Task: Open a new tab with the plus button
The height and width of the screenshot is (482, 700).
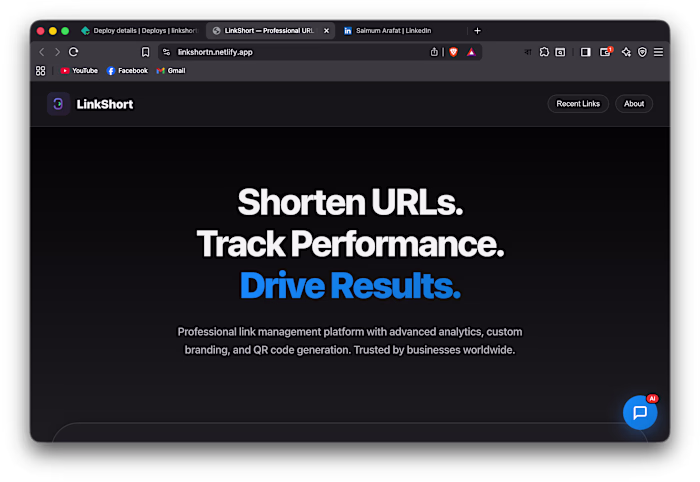Action: [x=477, y=30]
